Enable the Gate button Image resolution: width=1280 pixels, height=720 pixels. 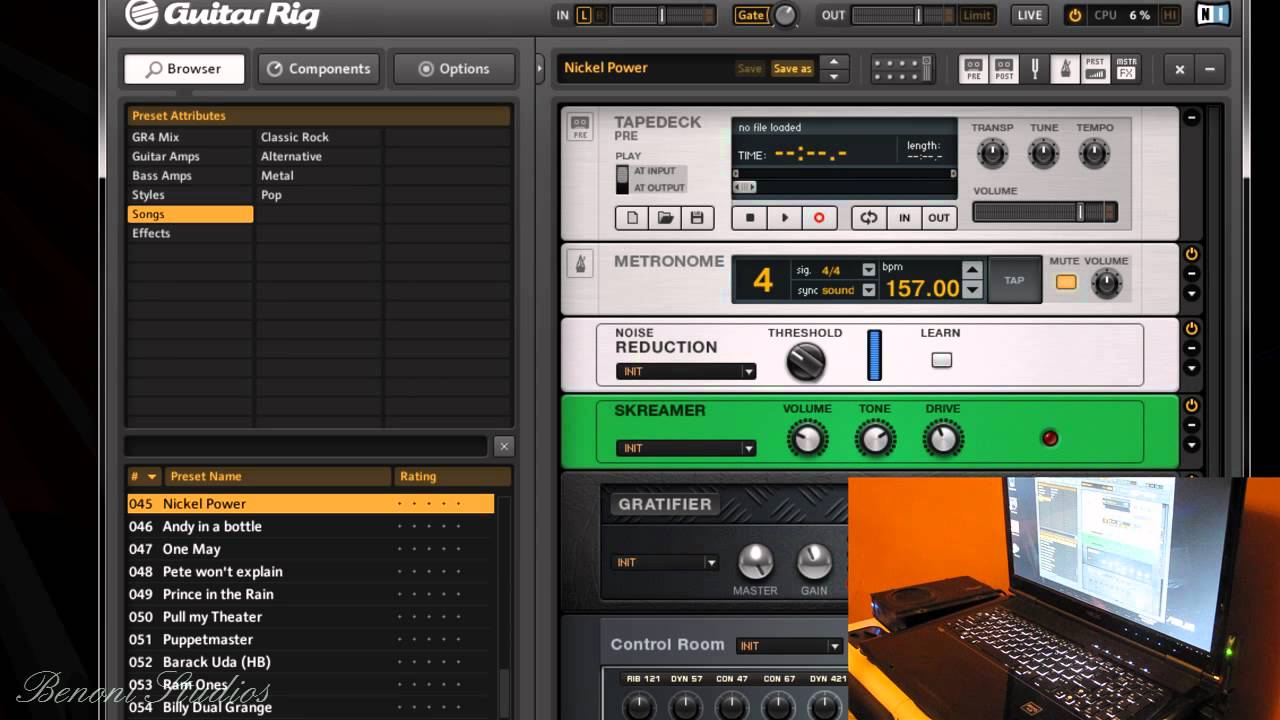(x=750, y=15)
